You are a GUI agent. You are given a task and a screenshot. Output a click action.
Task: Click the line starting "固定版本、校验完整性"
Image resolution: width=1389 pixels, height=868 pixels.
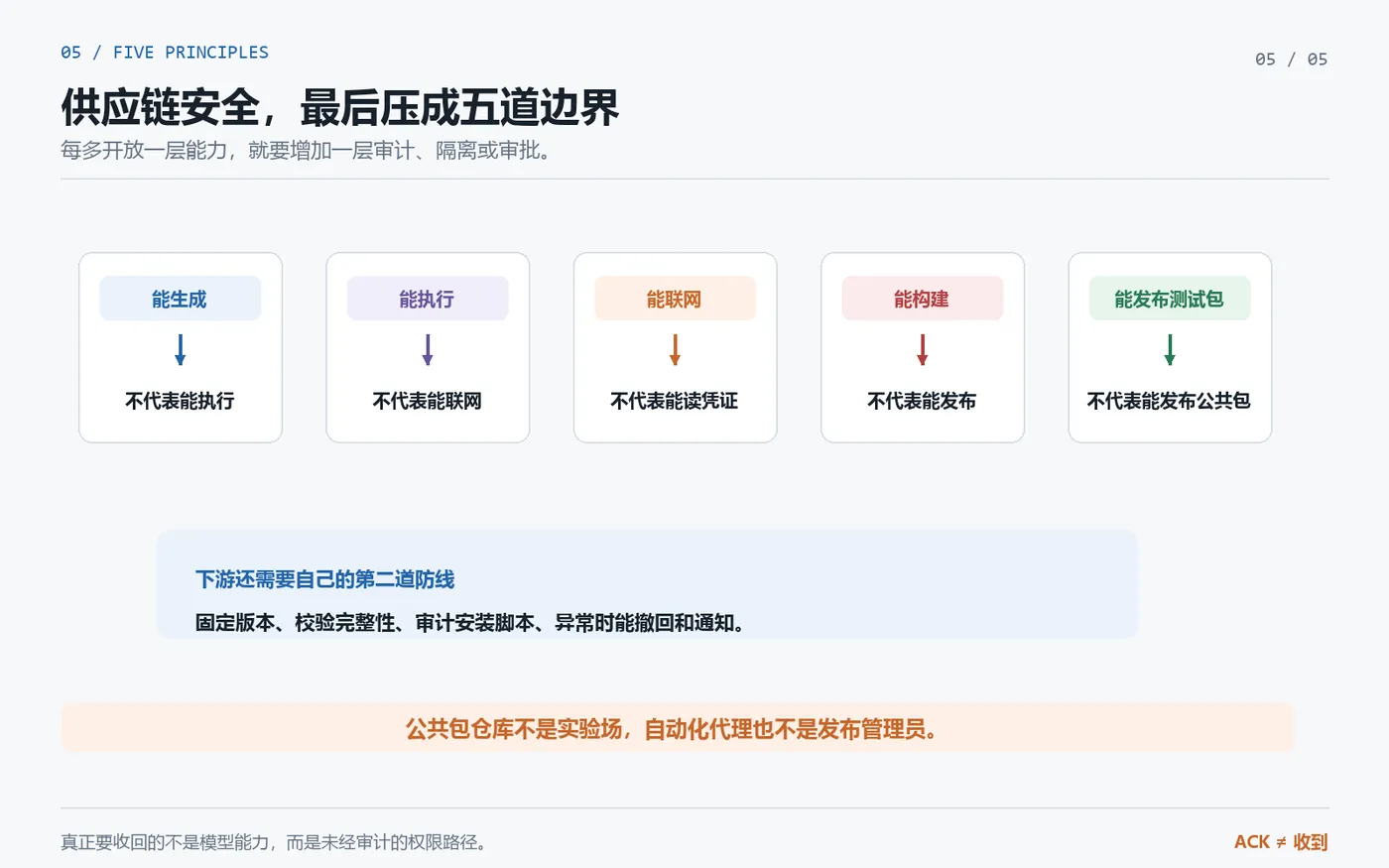(470, 623)
